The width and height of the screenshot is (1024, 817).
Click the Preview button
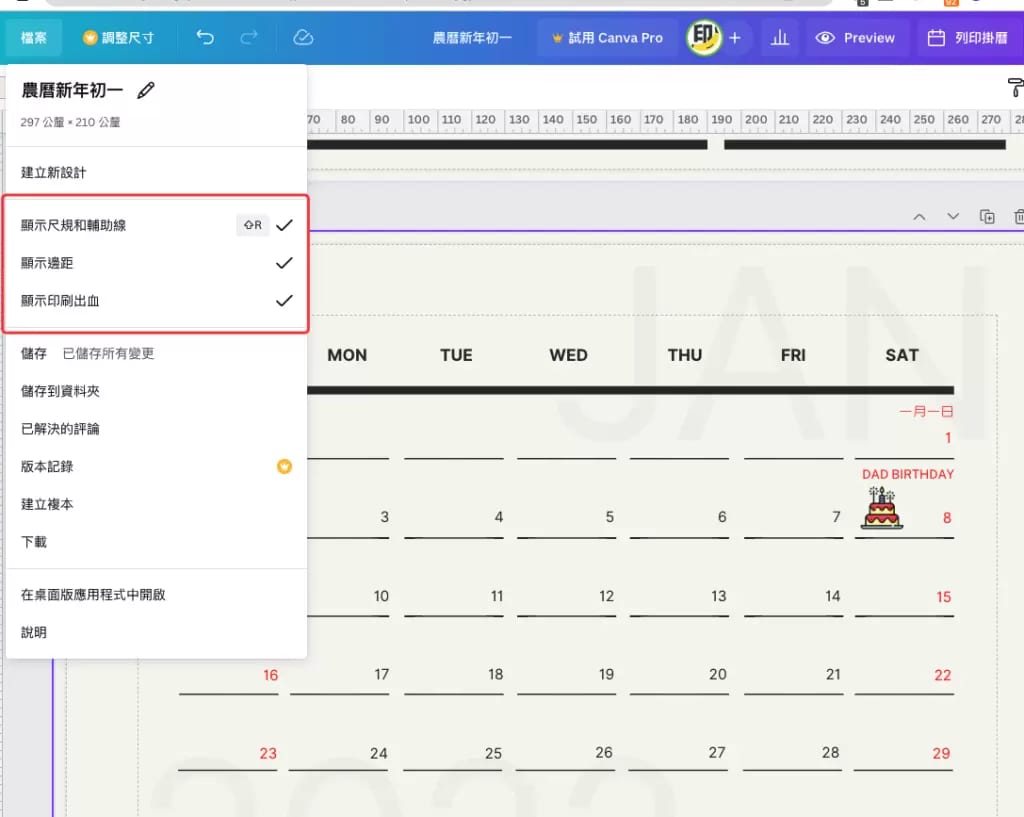click(854, 38)
